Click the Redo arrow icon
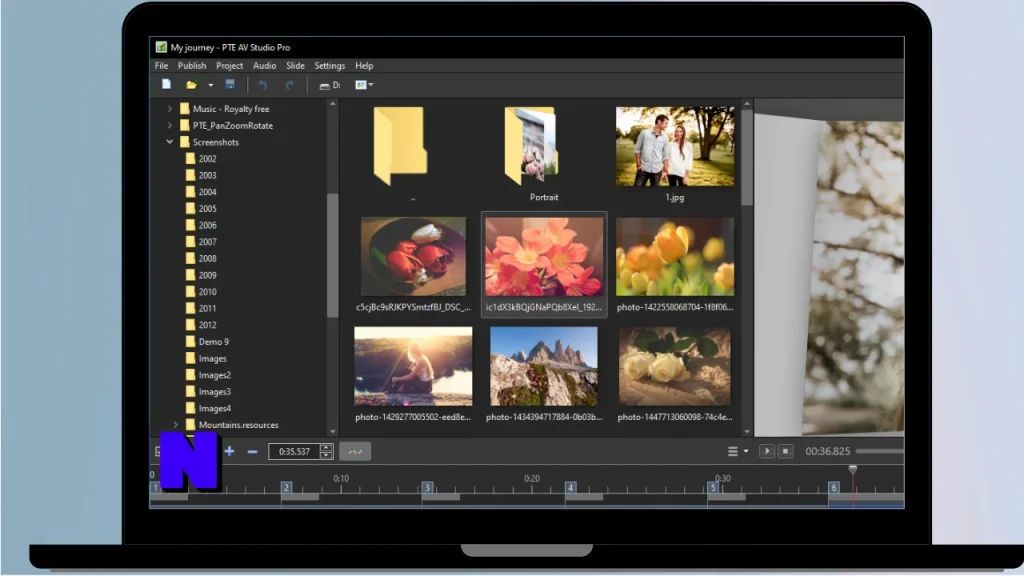Viewport: 1024px width, 576px height. [x=289, y=85]
